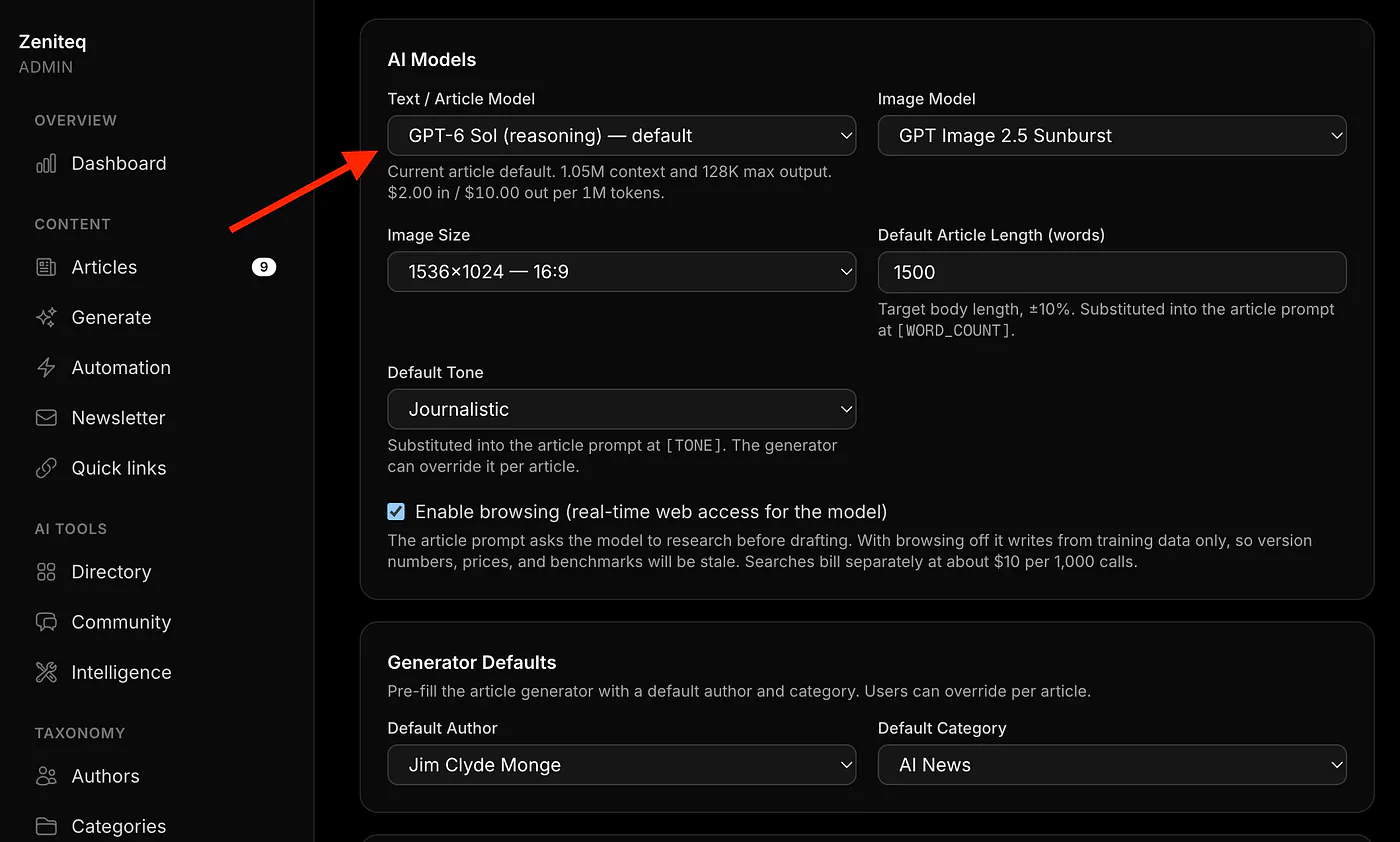Viewport: 1400px width, 842px height.
Task: Click the Generate sparkles icon
Action: [x=46, y=317]
